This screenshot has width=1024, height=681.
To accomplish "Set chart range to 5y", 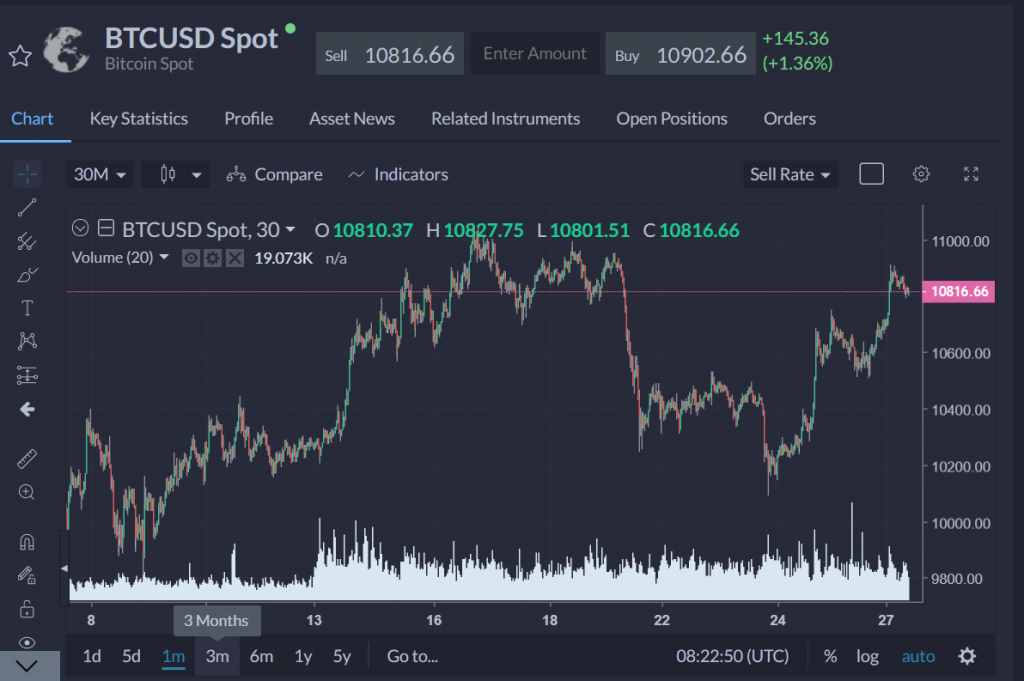I will (x=342, y=656).
